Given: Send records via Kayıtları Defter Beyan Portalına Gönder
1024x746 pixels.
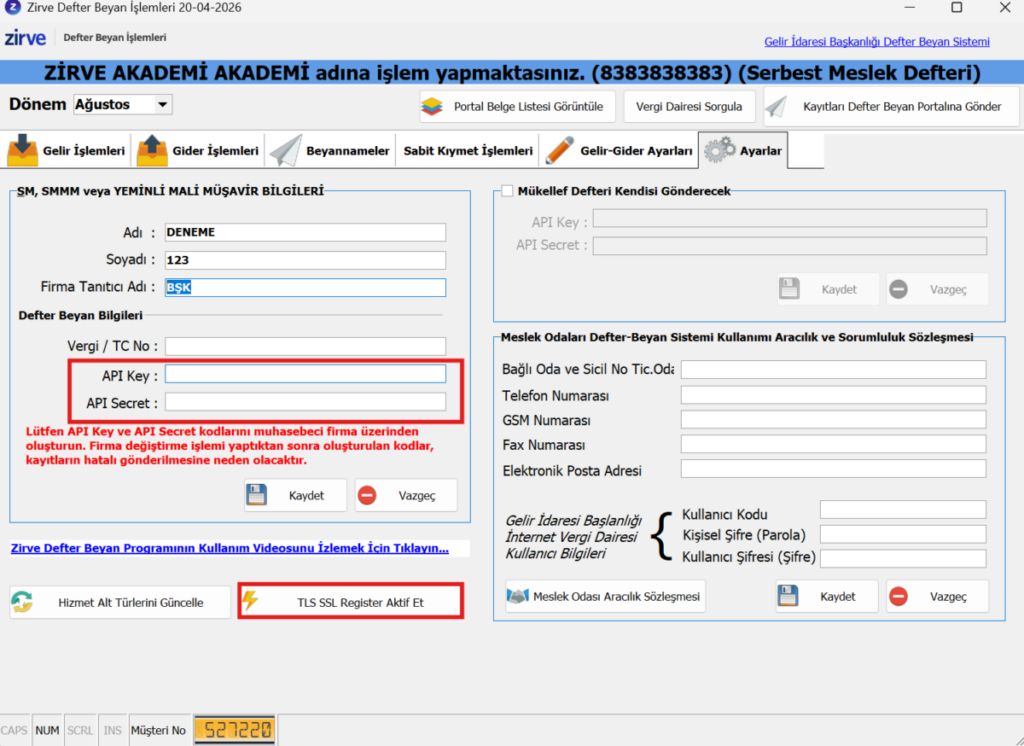Looking at the screenshot, I should pyautogui.click(x=891, y=106).
